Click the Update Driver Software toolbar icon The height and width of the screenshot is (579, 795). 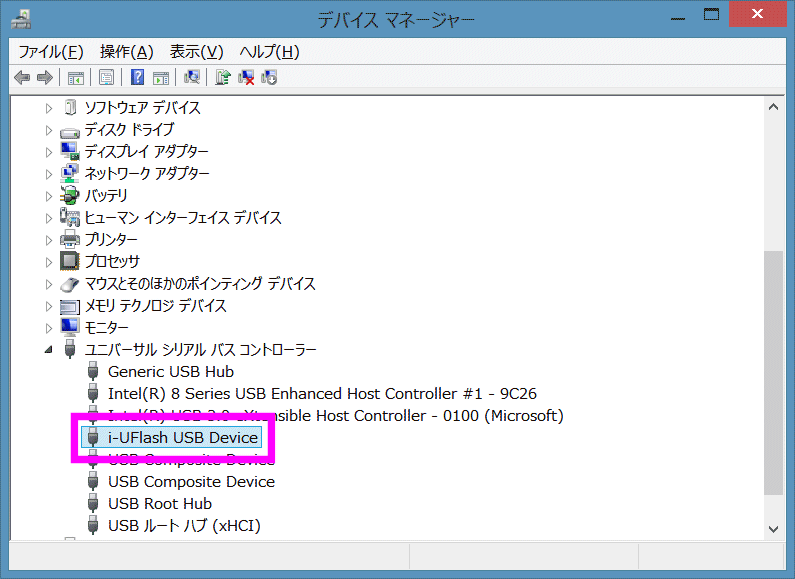pyautogui.click(x=224, y=77)
